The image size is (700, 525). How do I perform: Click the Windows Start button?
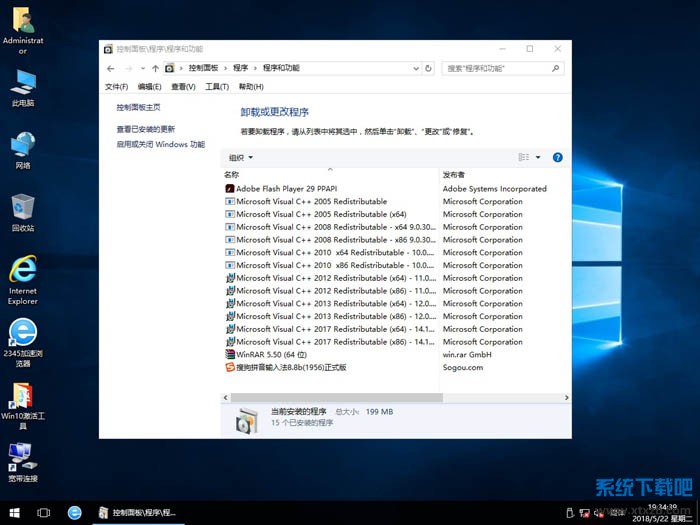pos(14,512)
